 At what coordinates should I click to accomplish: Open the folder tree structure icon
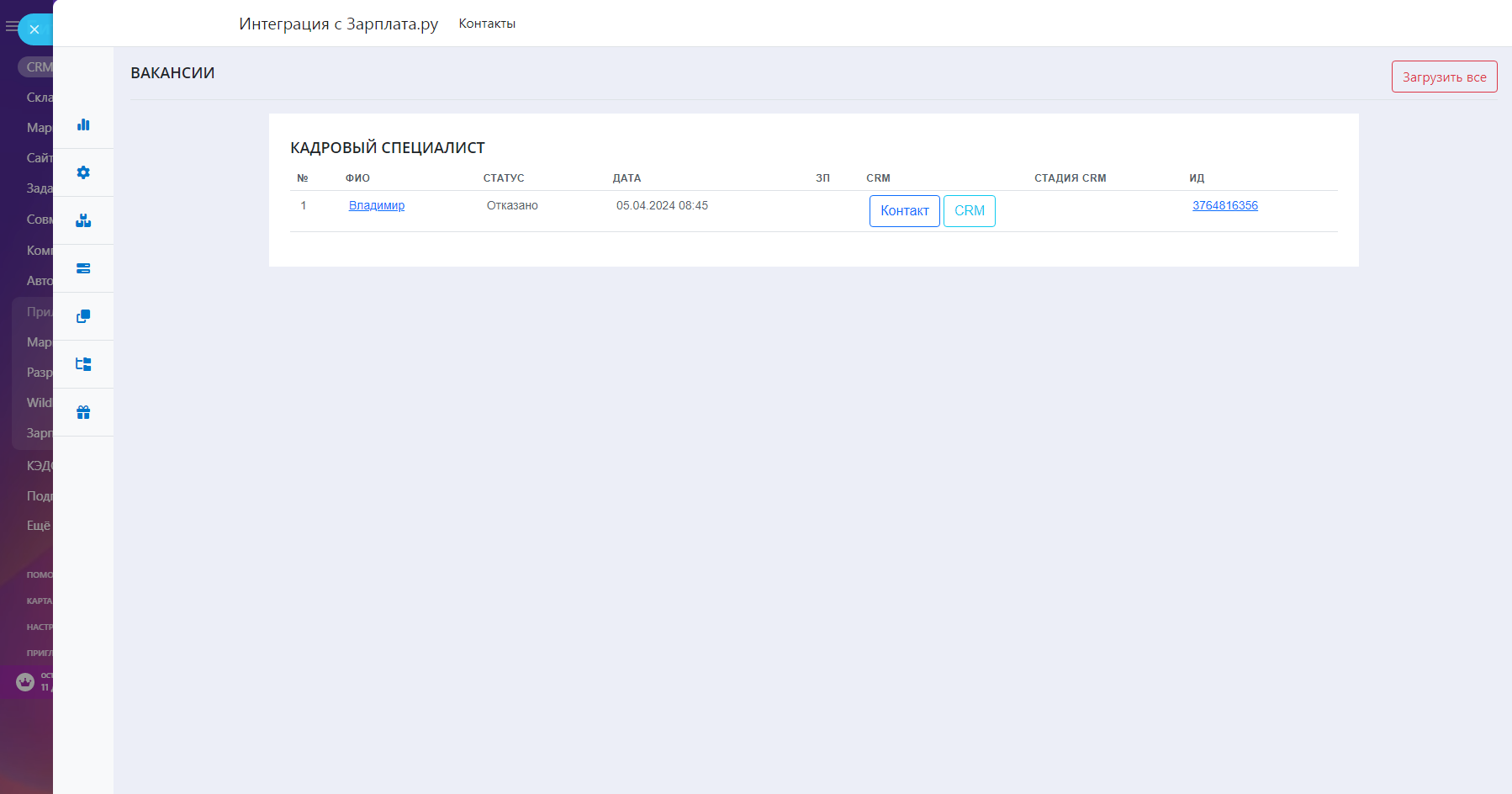83,364
